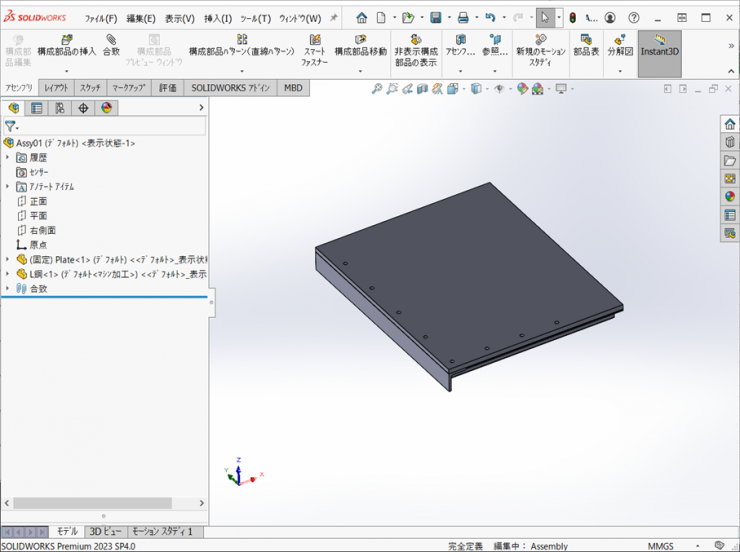Click the Zoom to Fit icon
This screenshot has width=740, height=552.
point(377,89)
